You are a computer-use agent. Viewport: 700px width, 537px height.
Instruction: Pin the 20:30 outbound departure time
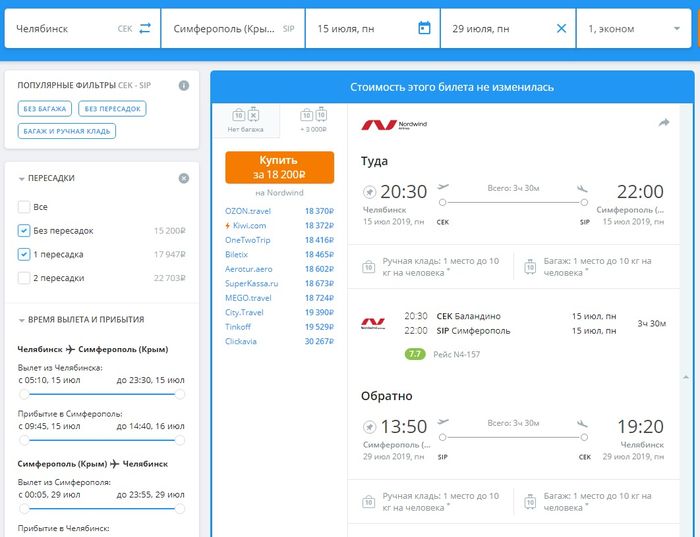[369, 192]
